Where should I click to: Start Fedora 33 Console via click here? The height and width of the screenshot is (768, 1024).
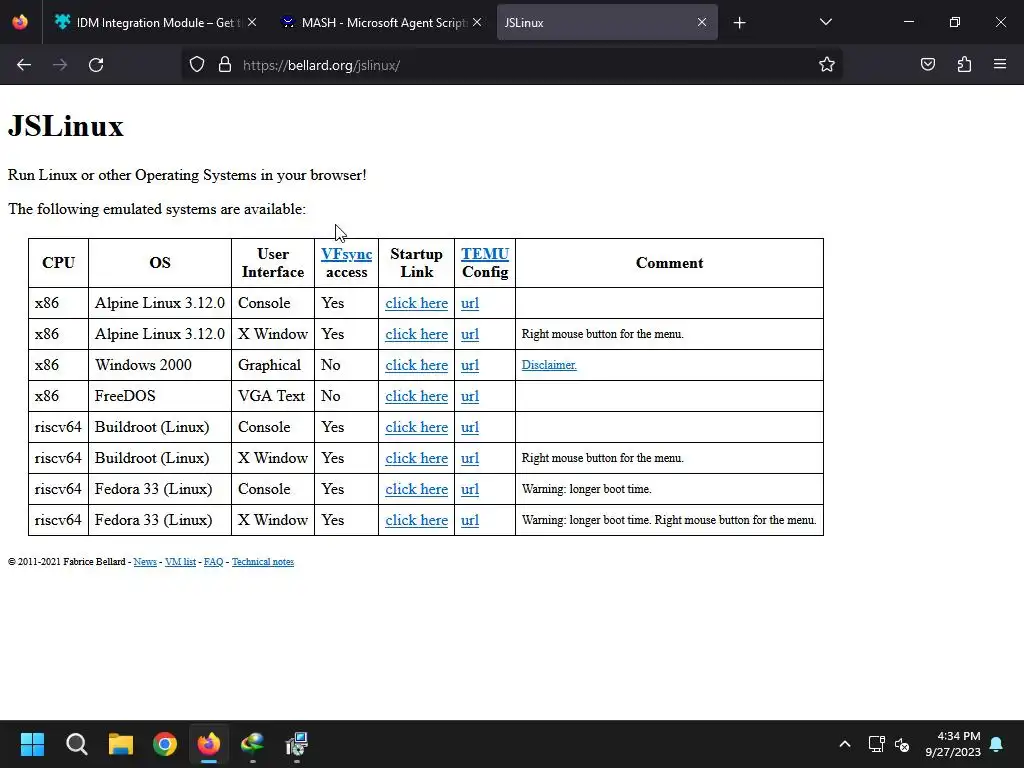coord(417,489)
